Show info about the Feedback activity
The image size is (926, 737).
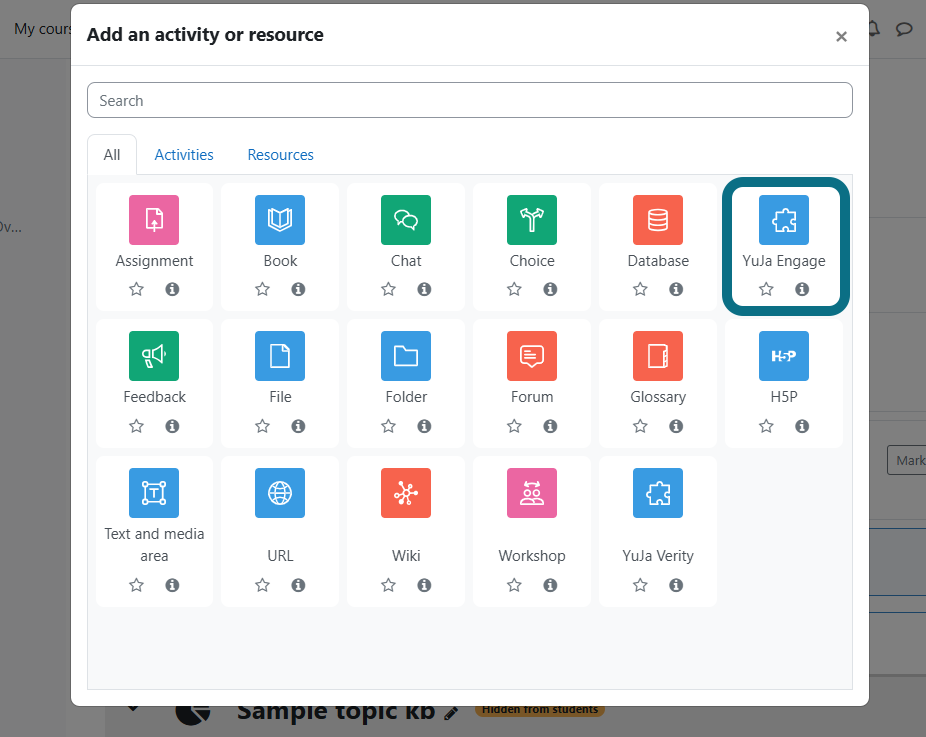point(172,426)
